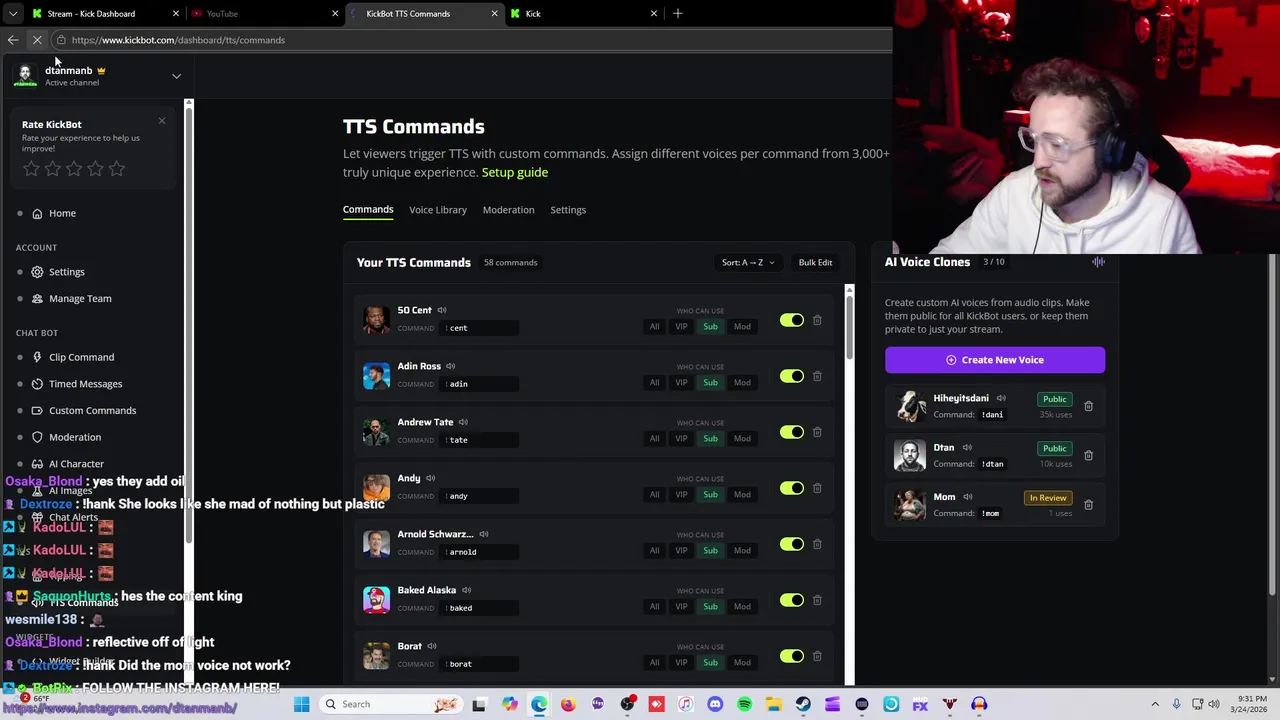
Task: Expand the dtanmanb channel switcher chevron
Action: pos(176,76)
